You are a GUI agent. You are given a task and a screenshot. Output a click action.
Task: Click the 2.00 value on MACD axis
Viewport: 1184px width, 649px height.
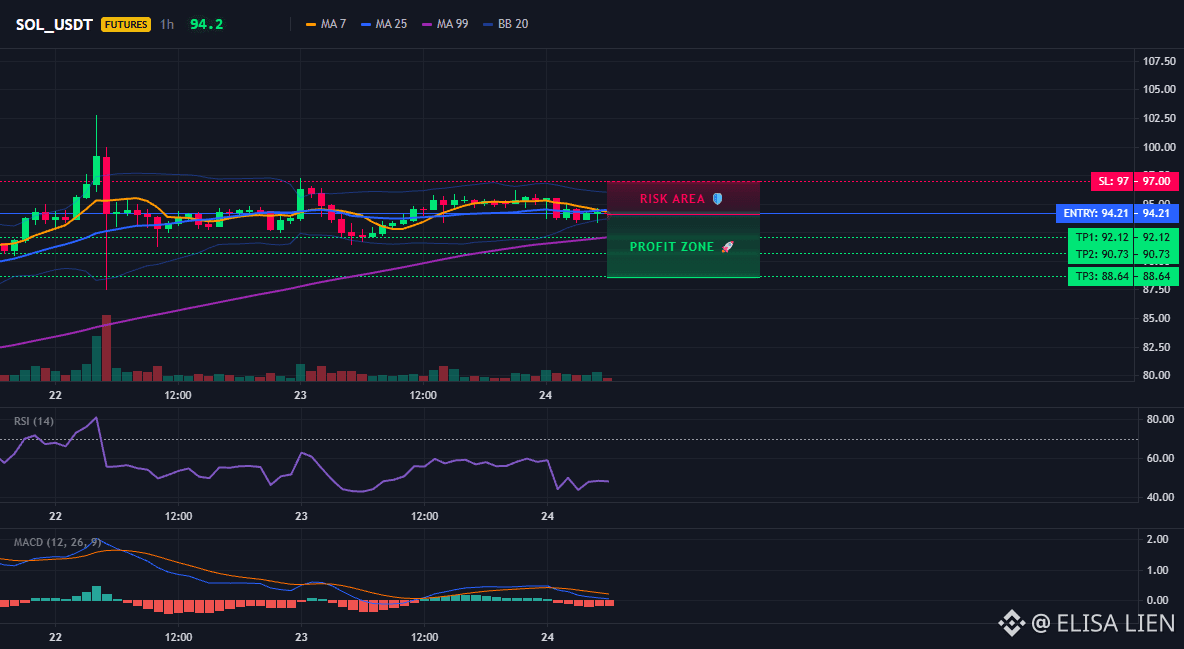(x=1158, y=539)
